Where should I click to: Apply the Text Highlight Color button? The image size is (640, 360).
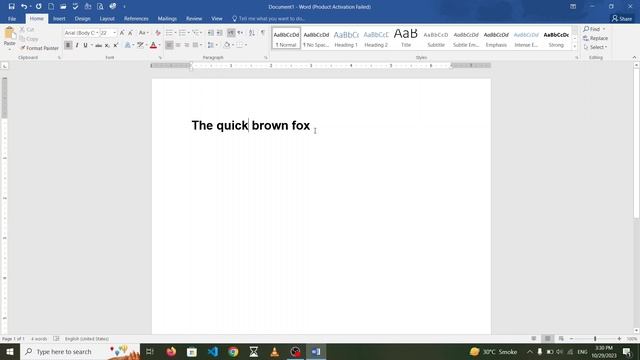[x=140, y=45]
